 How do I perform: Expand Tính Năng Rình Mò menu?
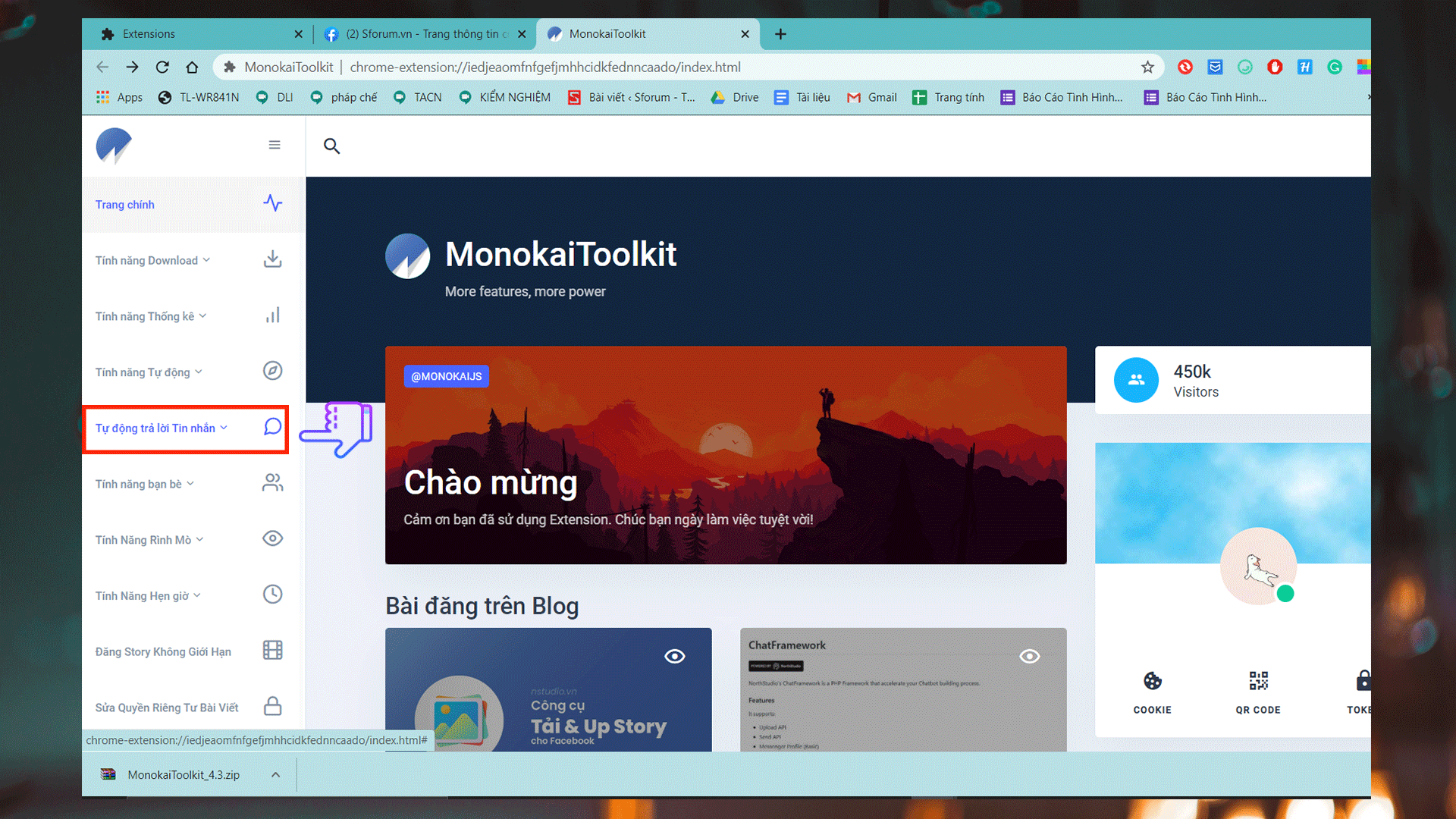pos(149,540)
